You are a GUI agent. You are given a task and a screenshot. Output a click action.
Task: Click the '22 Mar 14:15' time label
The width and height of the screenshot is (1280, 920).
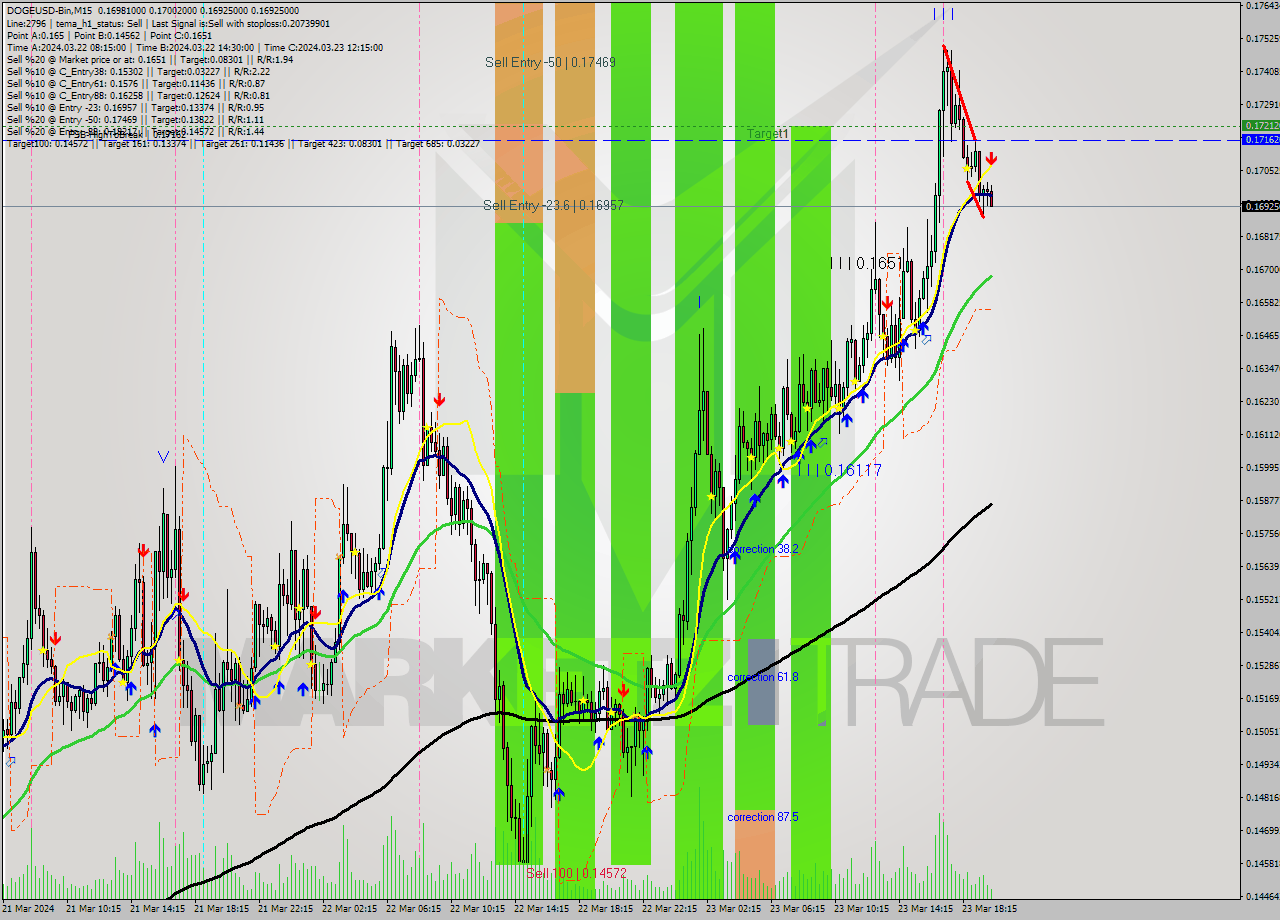pos(541,910)
